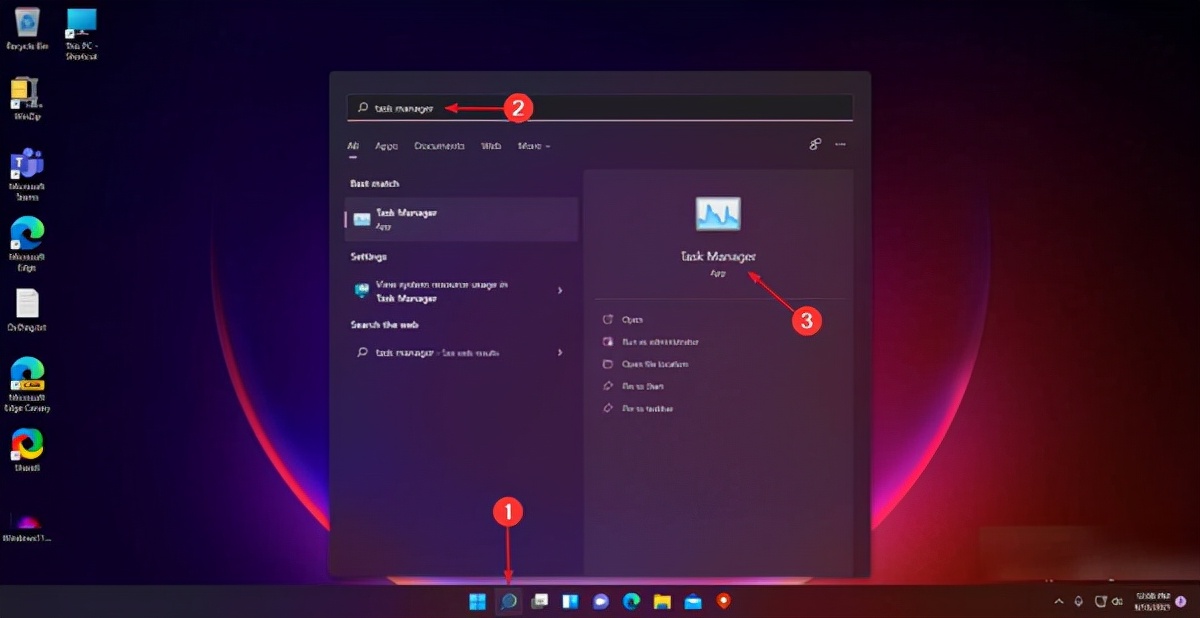Open Microsoft Teams chat from the taskbar

[x=600, y=601]
